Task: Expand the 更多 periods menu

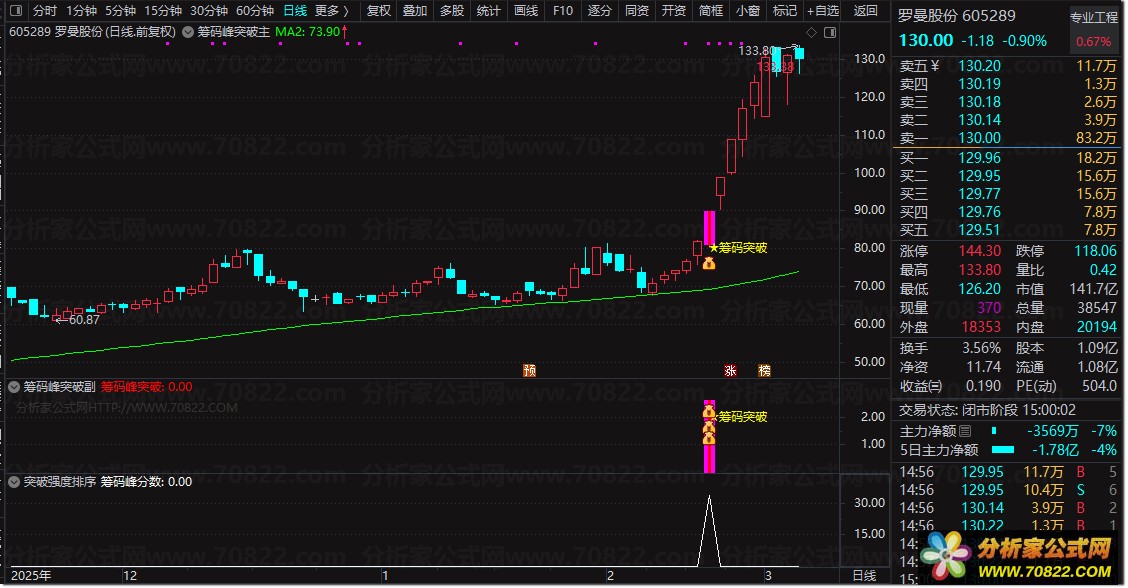Action: [x=332, y=11]
